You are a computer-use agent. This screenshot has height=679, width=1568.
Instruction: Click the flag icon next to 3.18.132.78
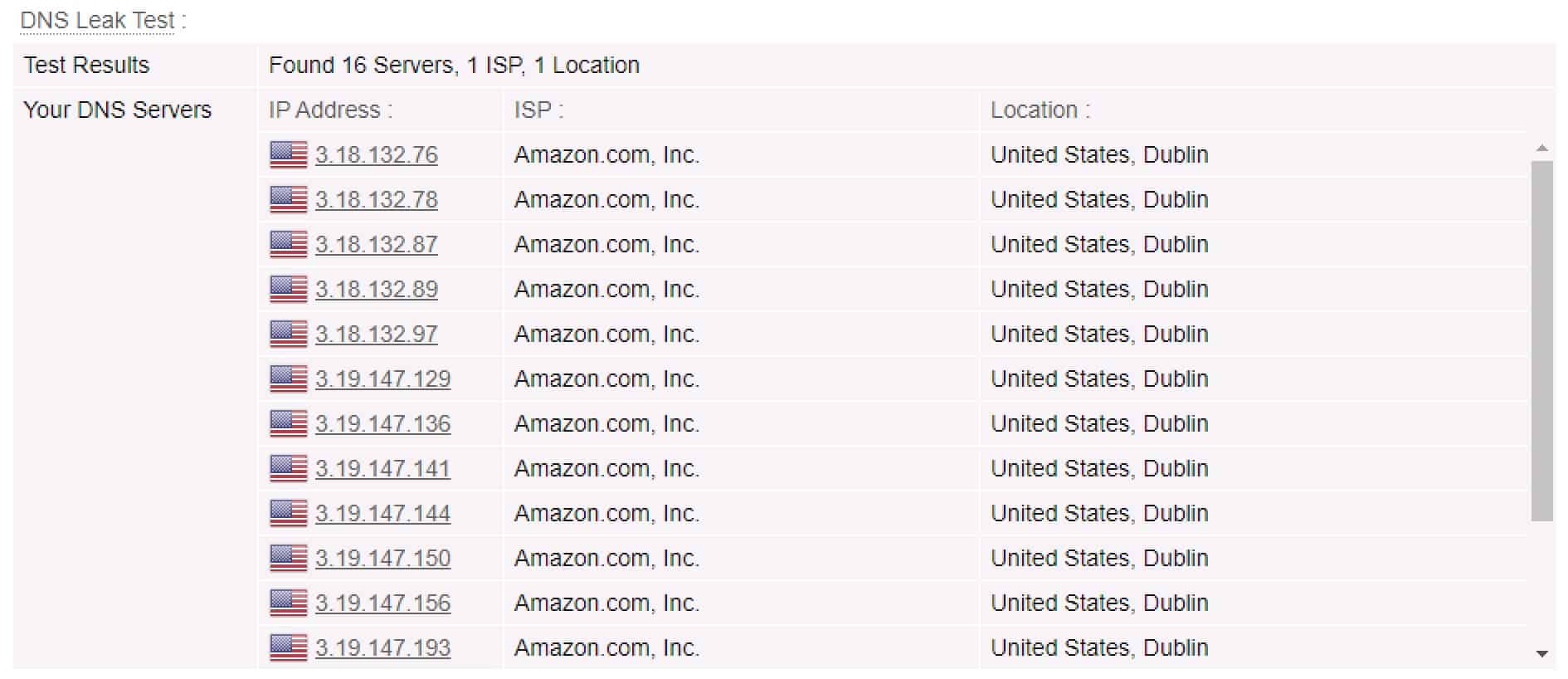[x=289, y=200]
